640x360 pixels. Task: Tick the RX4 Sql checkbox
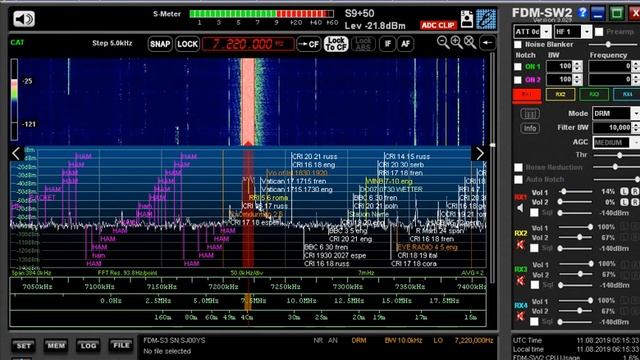(x=534, y=322)
